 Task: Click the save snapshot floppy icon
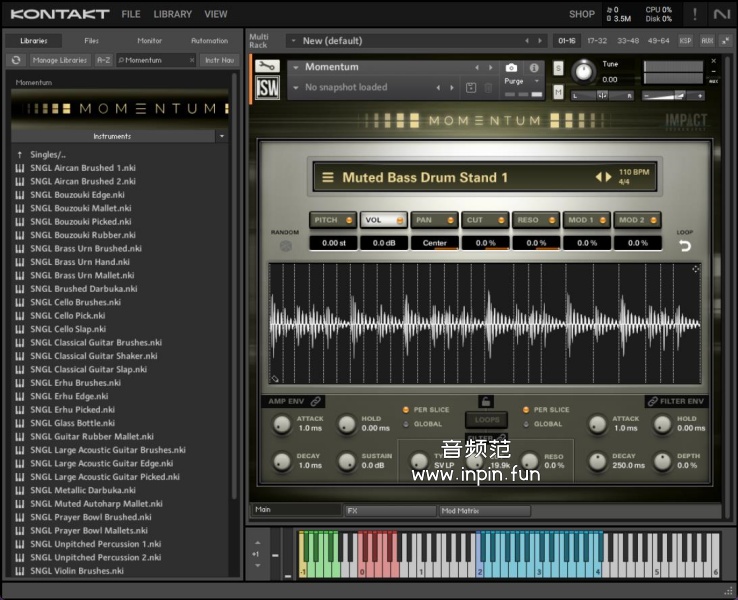(x=471, y=88)
